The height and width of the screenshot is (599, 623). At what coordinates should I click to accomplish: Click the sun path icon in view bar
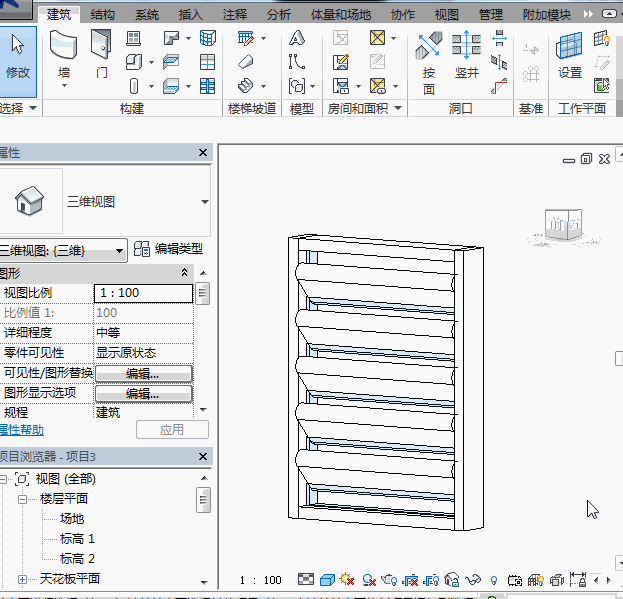347,580
